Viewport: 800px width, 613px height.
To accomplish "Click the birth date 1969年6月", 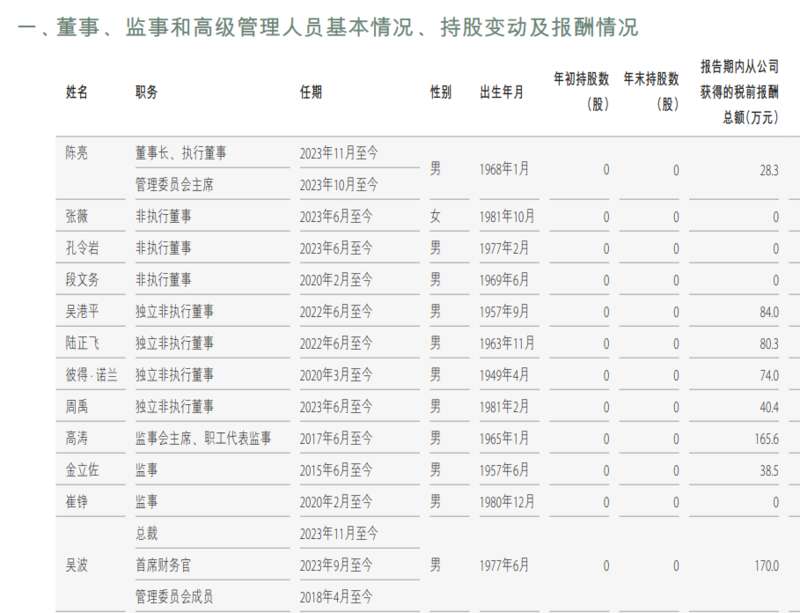I will (x=504, y=280).
